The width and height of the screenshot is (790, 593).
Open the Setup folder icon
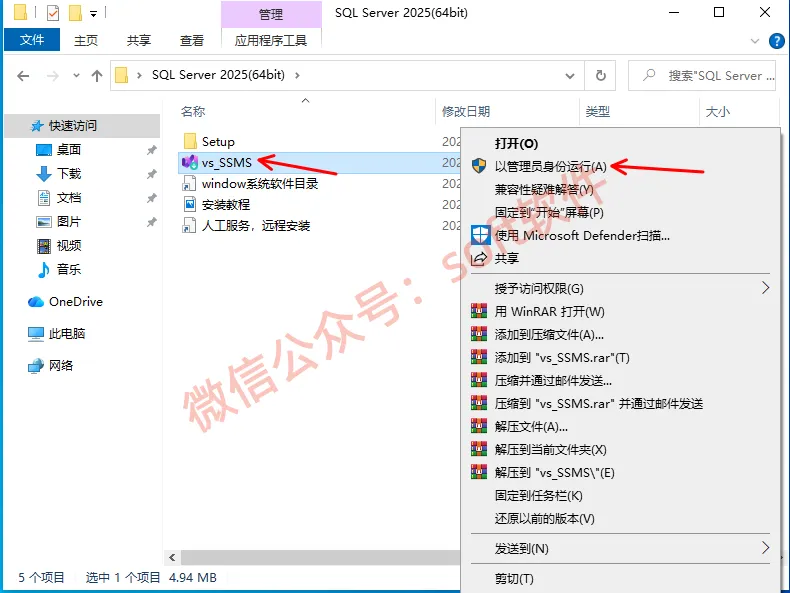pos(190,142)
